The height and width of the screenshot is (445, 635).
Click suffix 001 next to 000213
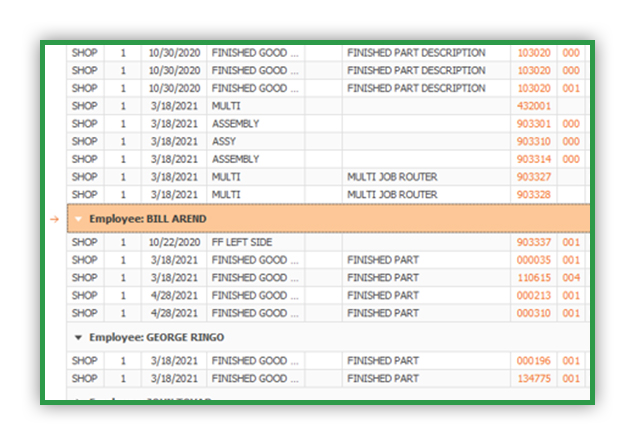571,296
